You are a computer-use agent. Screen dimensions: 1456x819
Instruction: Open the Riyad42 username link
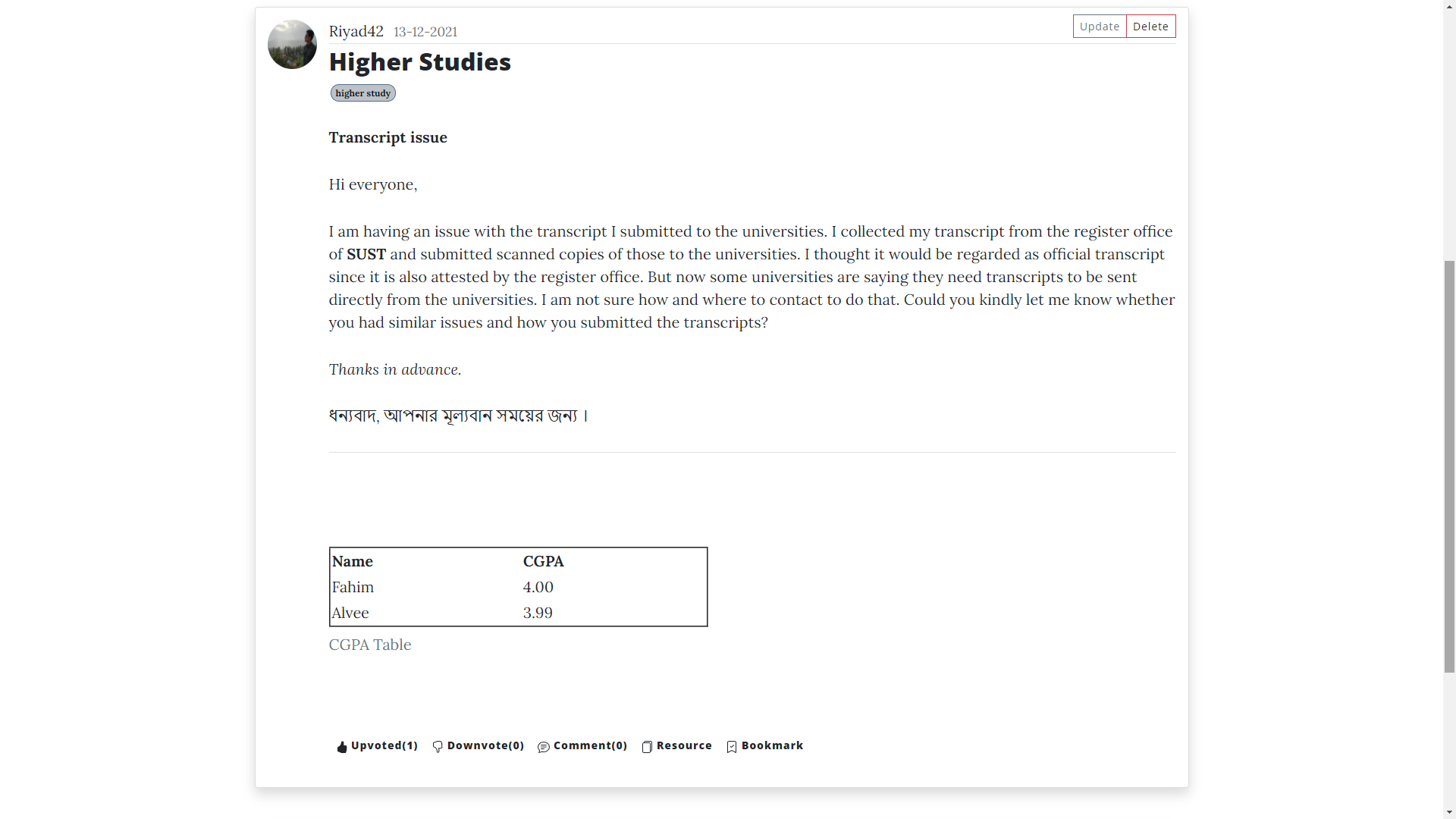356,31
